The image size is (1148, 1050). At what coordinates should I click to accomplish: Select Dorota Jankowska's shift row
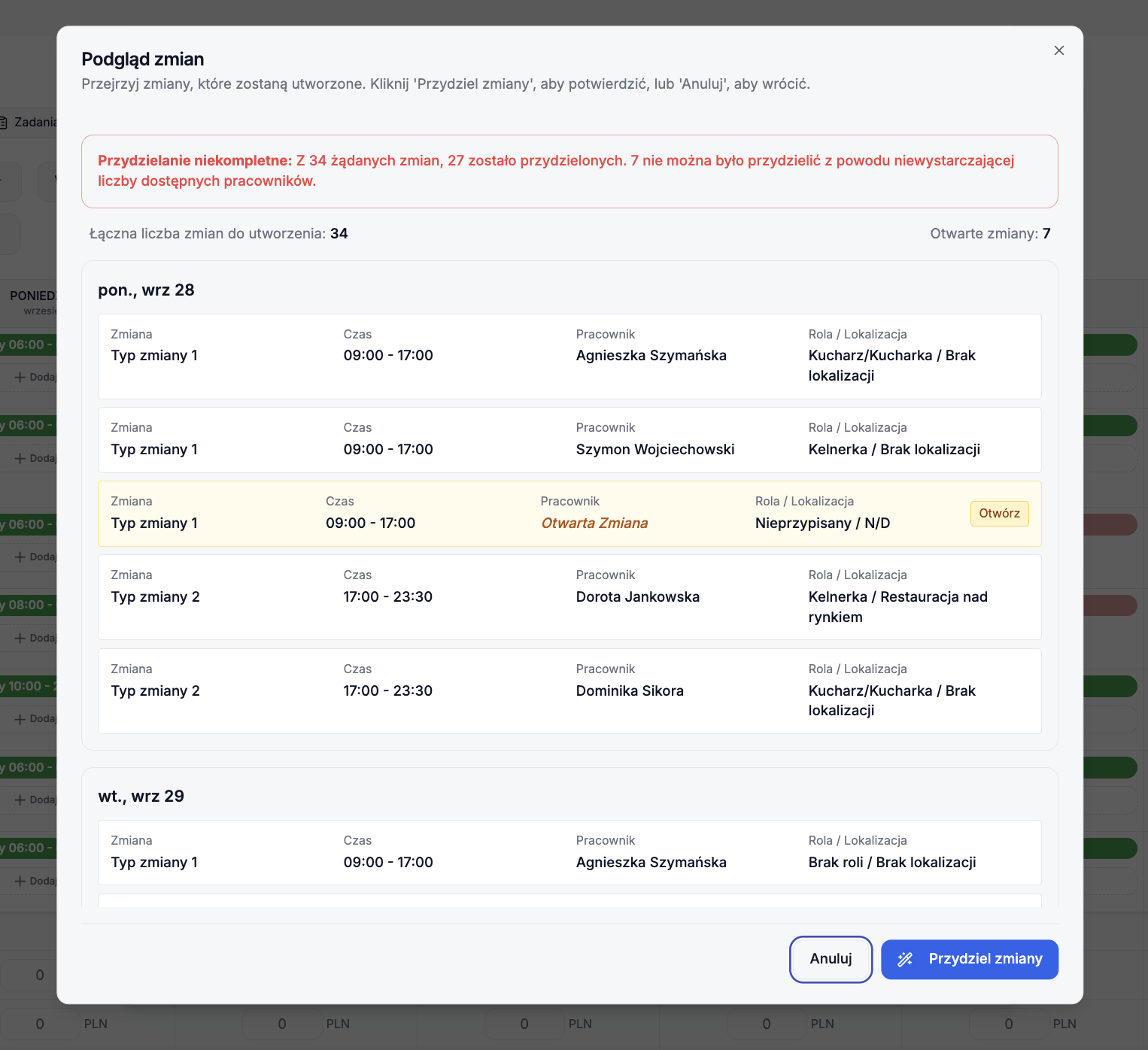tap(569, 597)
